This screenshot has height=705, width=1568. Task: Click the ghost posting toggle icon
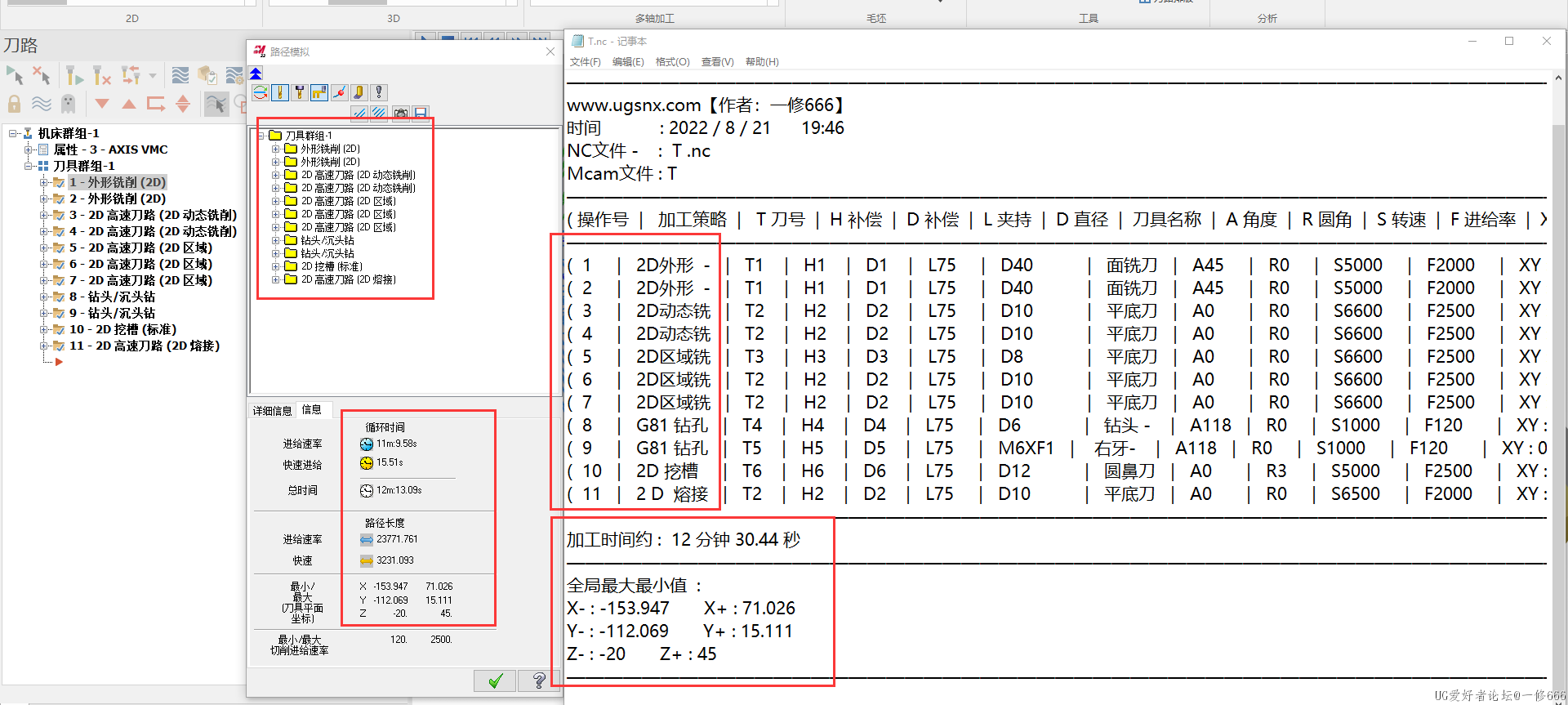(69, 104)
